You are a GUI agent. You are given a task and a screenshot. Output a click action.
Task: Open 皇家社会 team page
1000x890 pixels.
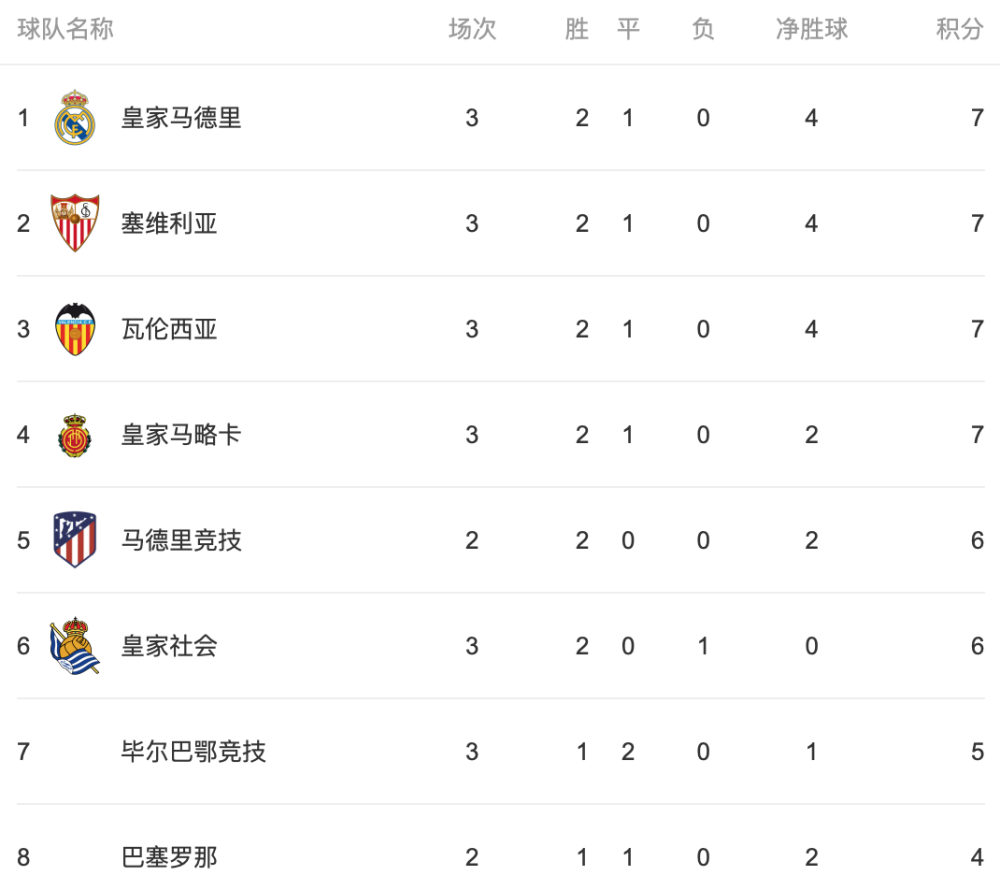coord(169,646)
